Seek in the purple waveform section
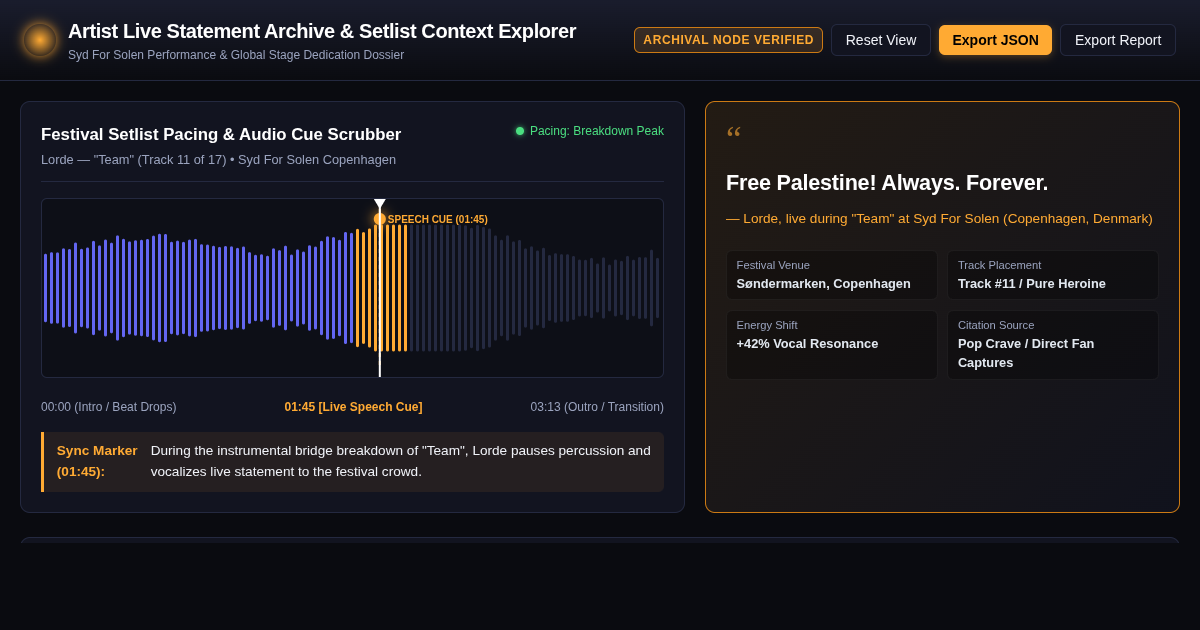 click(x=198, y=288)
